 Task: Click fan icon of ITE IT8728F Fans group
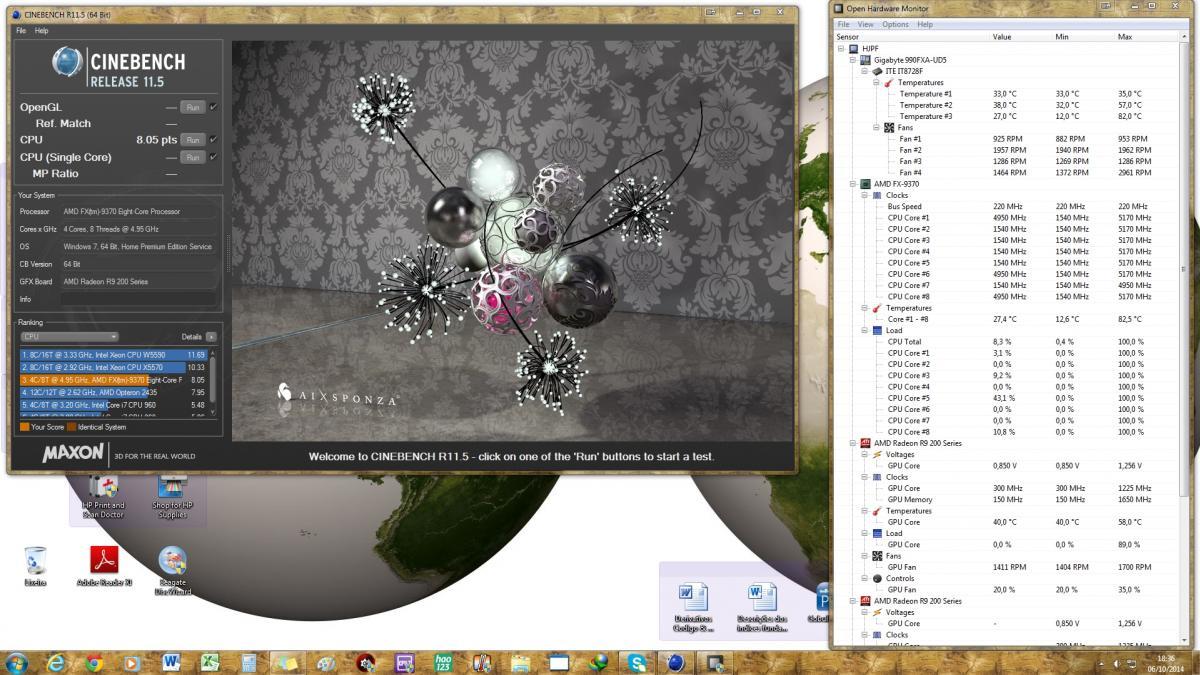click(889, 128)
